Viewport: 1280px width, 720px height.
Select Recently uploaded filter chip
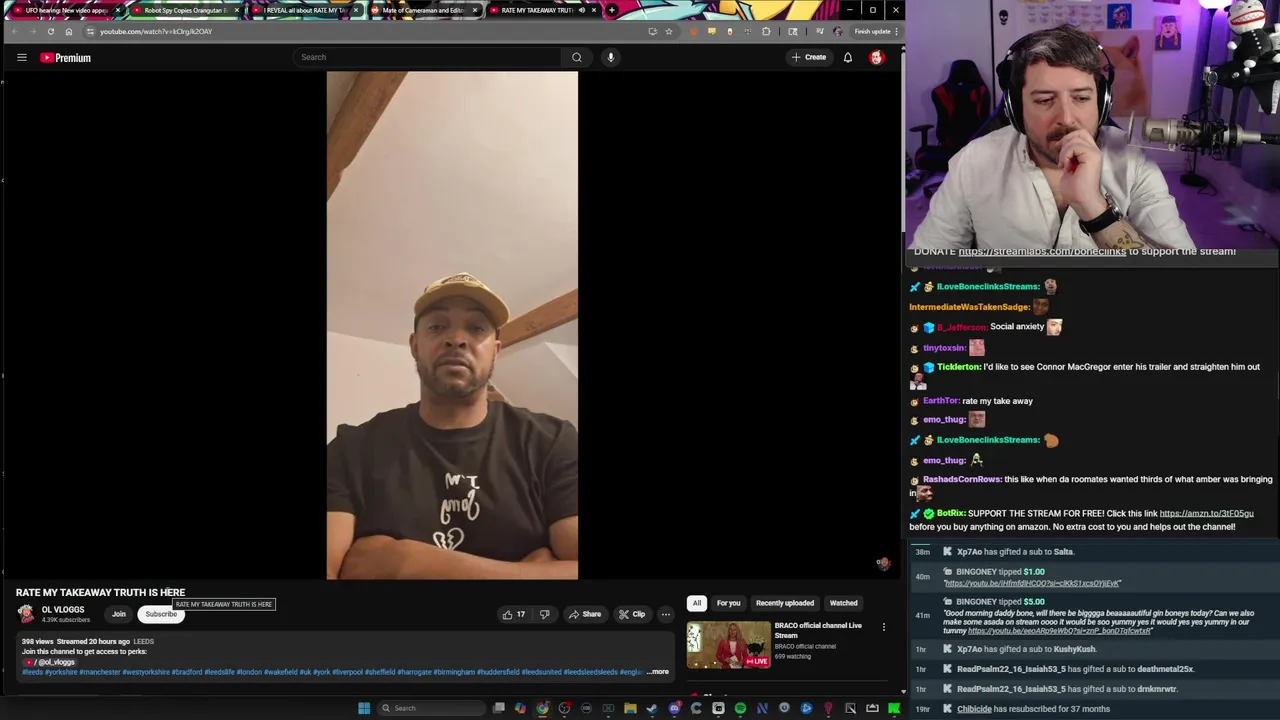point(785,603)
